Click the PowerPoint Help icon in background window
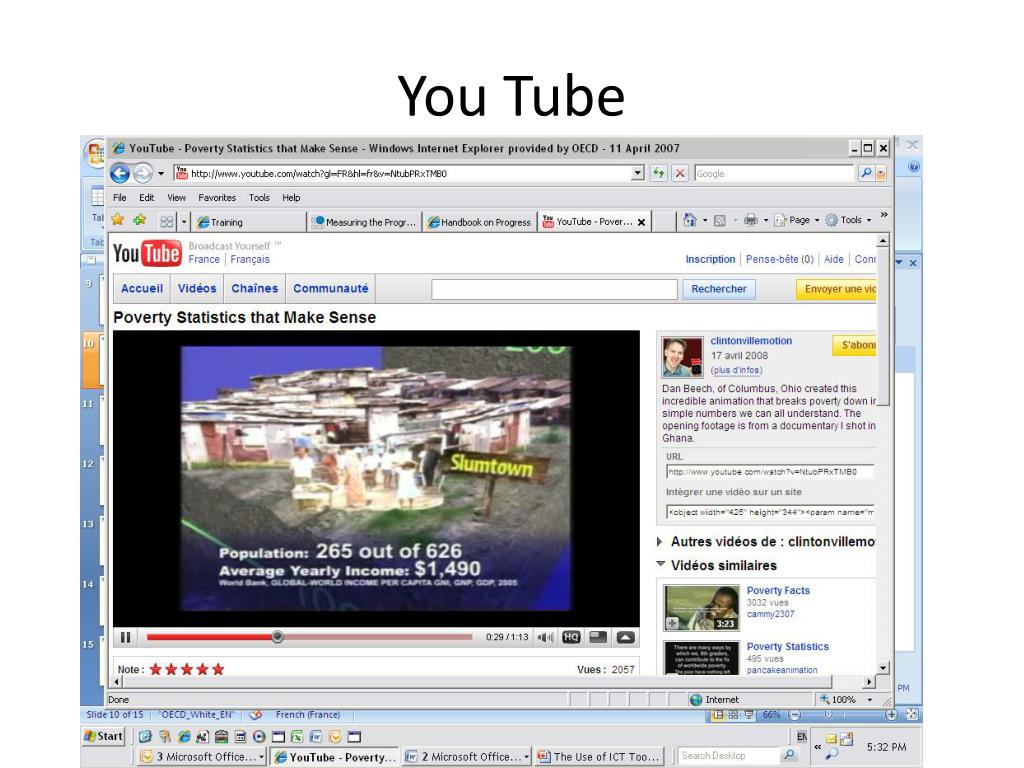Image resolution: width=1024 pixels, height=768 pixels. click(914, 167)
